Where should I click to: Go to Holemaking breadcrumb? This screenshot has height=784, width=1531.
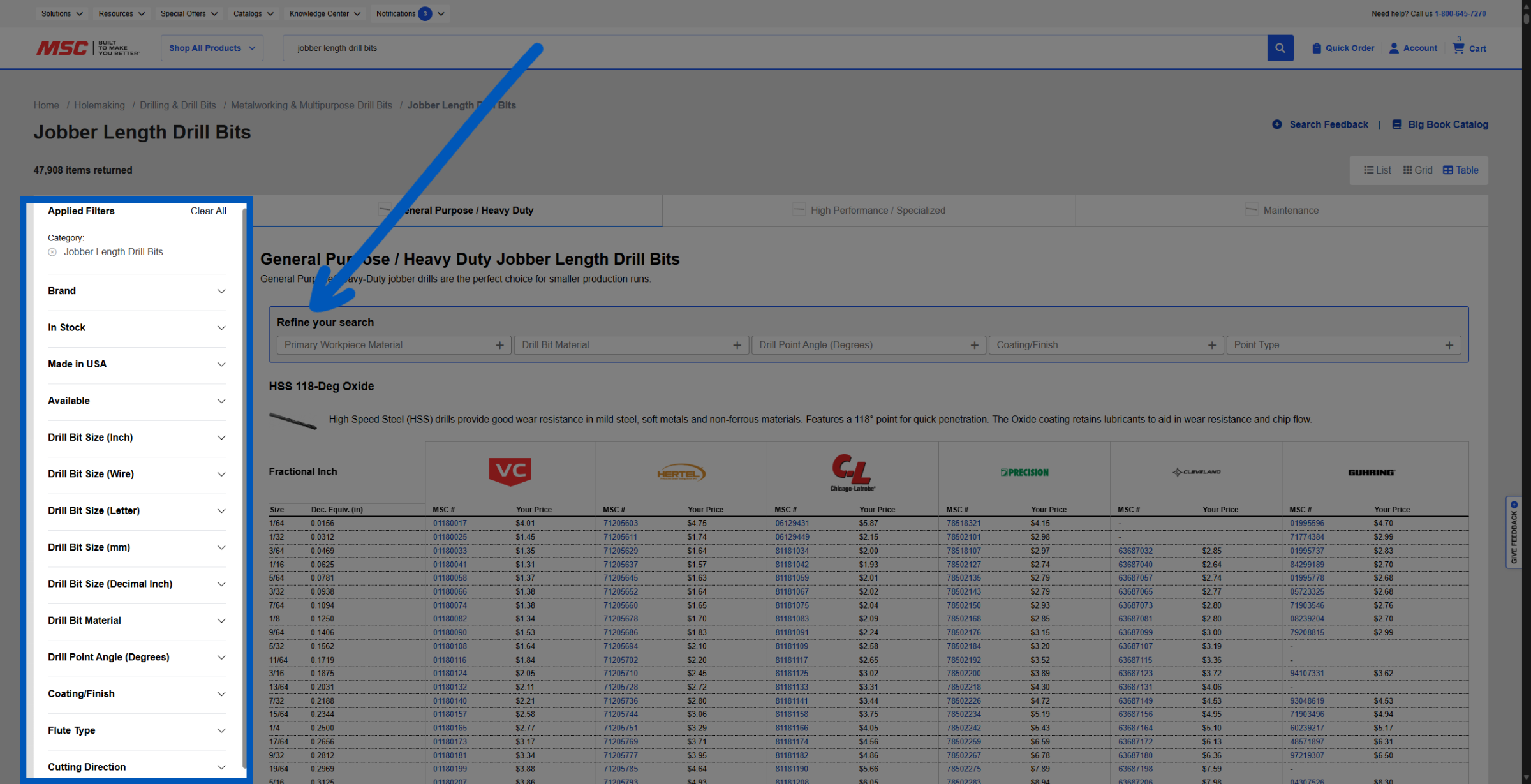click(100, 105)
